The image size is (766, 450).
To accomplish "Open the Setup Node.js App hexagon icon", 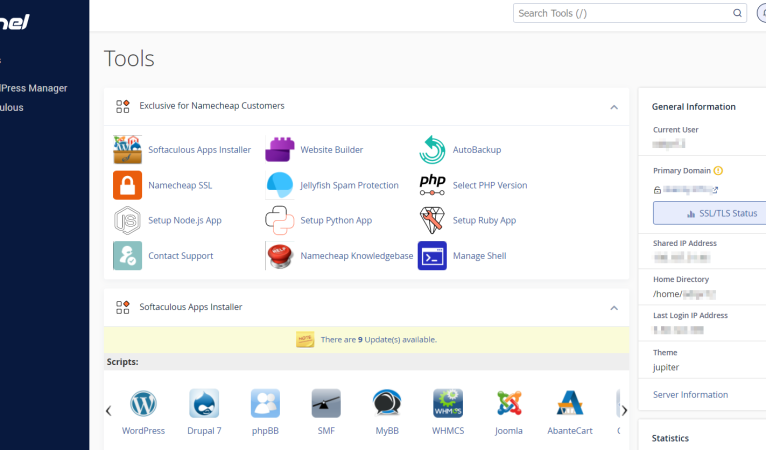I will click(128, 220).
